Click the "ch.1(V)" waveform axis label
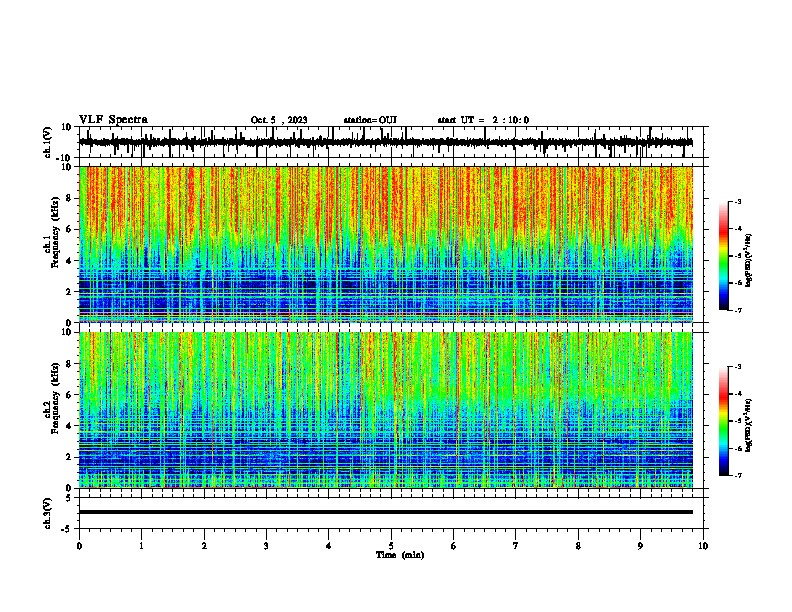 pos(48,142)
